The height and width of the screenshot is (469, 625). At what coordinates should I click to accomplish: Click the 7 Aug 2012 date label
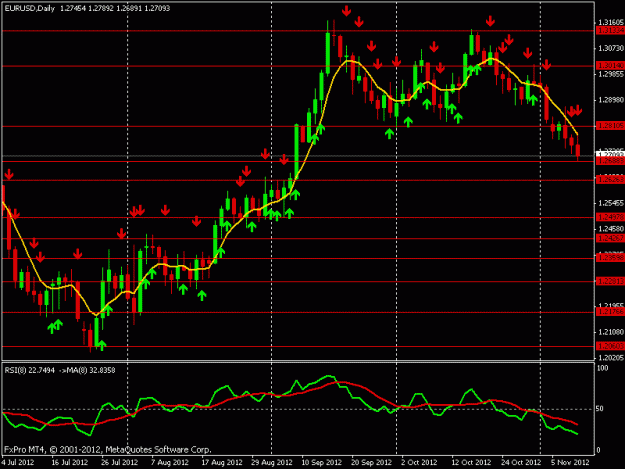click(170, 462)
